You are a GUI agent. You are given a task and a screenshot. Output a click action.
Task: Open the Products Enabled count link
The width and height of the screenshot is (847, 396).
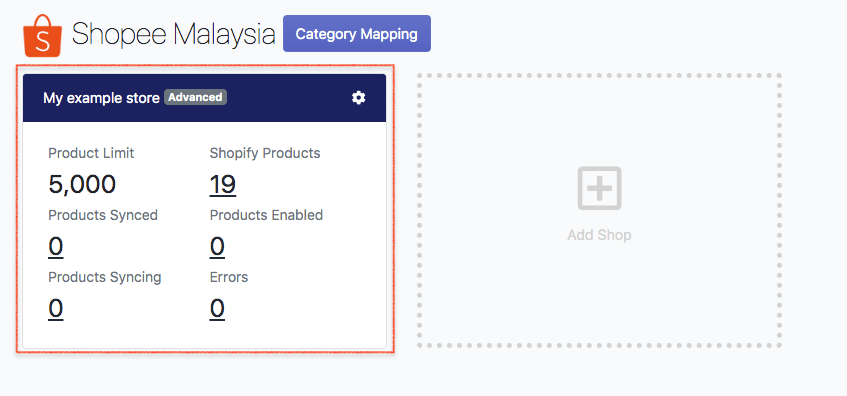point(217,247)
